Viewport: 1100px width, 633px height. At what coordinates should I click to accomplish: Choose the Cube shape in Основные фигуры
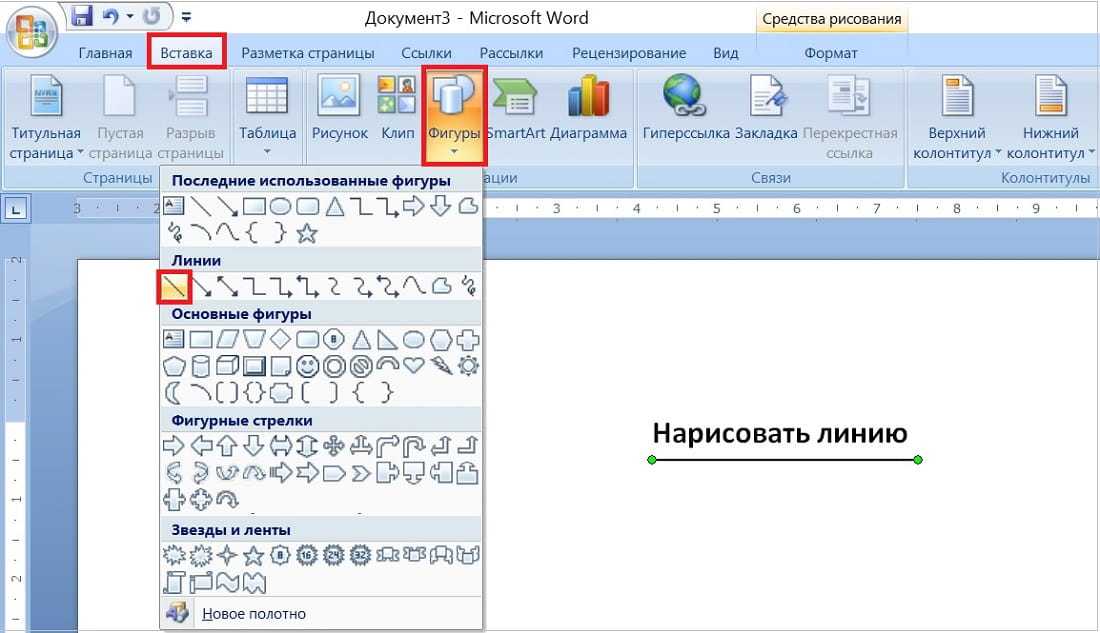tap(227, 366)
